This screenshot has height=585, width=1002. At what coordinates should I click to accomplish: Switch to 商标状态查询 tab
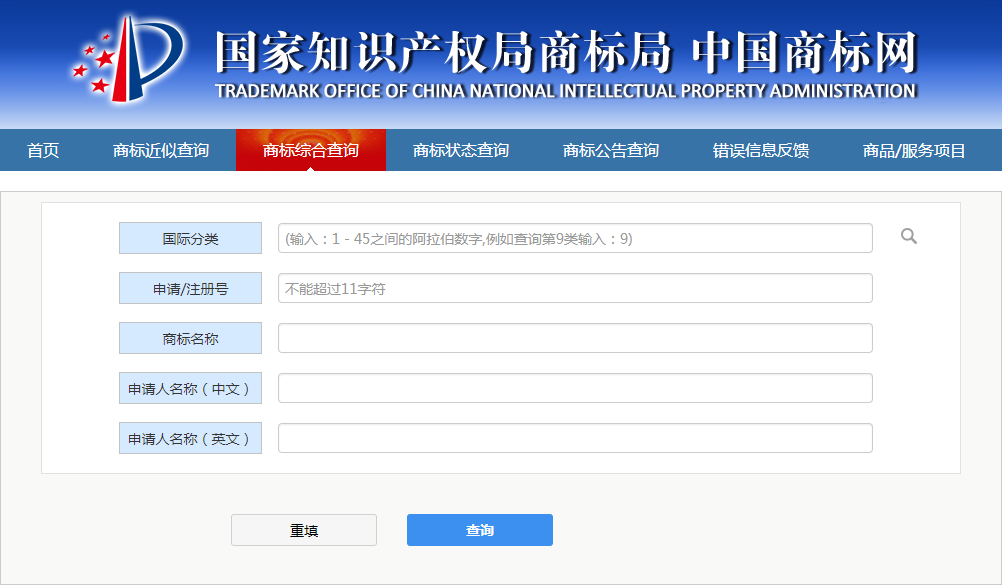point(461,150)
